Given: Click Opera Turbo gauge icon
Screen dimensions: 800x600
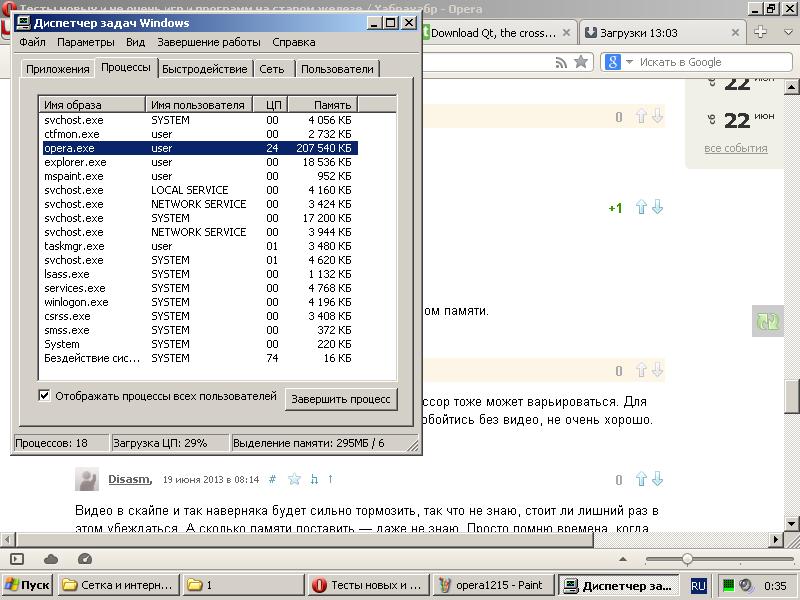Looking at the screenshot, I should coord(85,559).
